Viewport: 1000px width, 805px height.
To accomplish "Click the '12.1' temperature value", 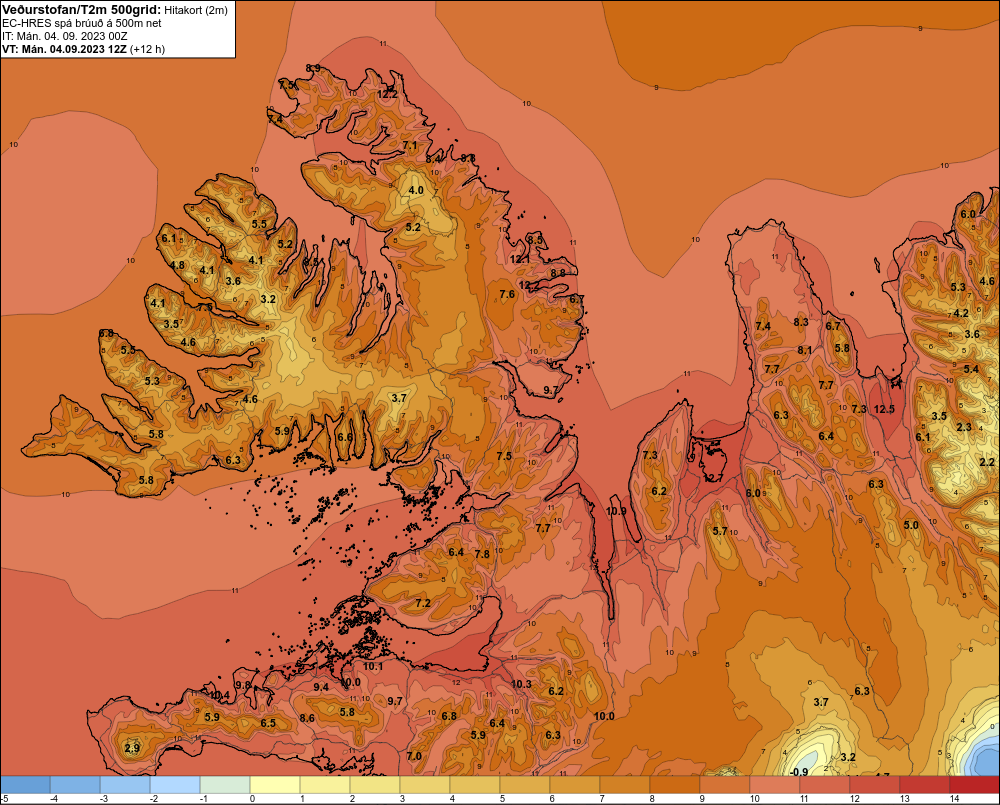I will click(520, 259).
